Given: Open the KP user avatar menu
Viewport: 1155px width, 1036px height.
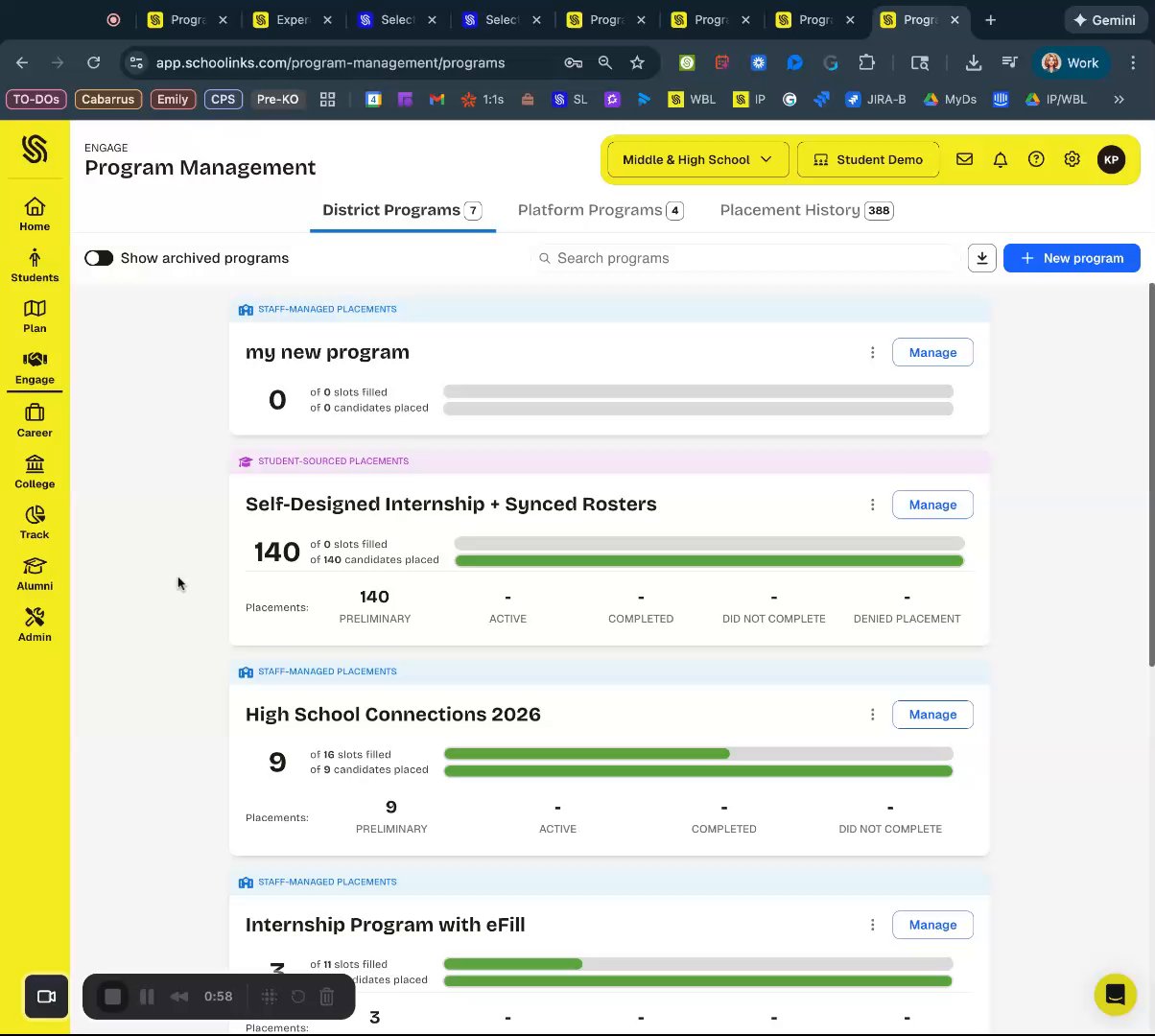Looking at the screenshot, I should [1111, 159].
